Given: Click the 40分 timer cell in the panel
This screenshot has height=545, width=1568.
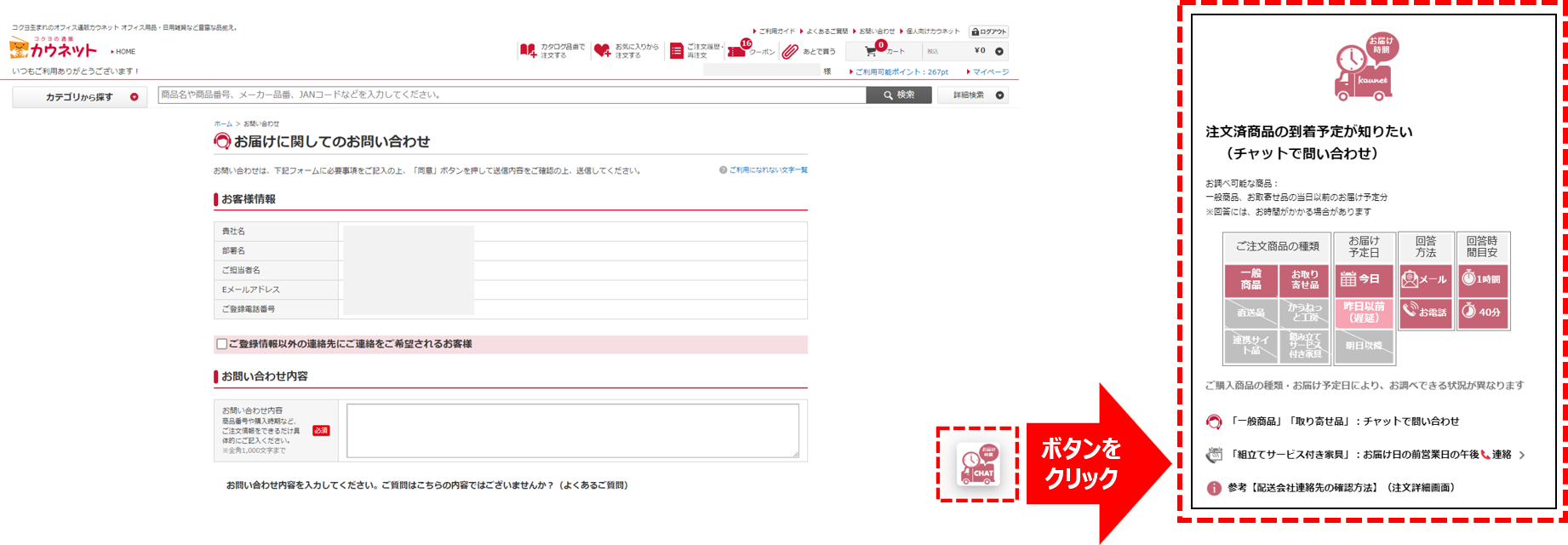Looking at the screenshot, I should point(1483,313).
